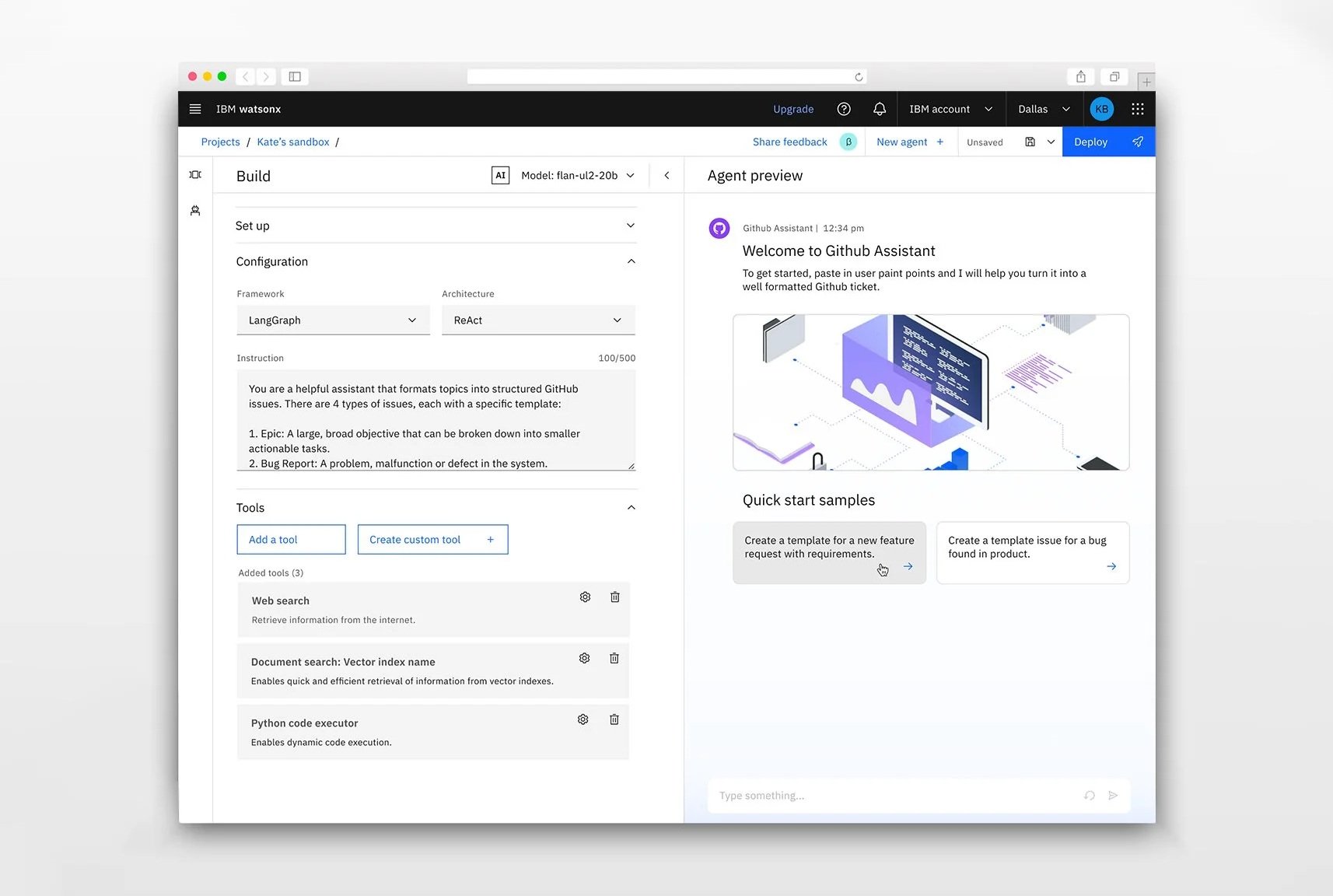The width and height of the screenshot is (1333, 896).
Task: Toggle the browser sidebar button
Action: [295, 76]
